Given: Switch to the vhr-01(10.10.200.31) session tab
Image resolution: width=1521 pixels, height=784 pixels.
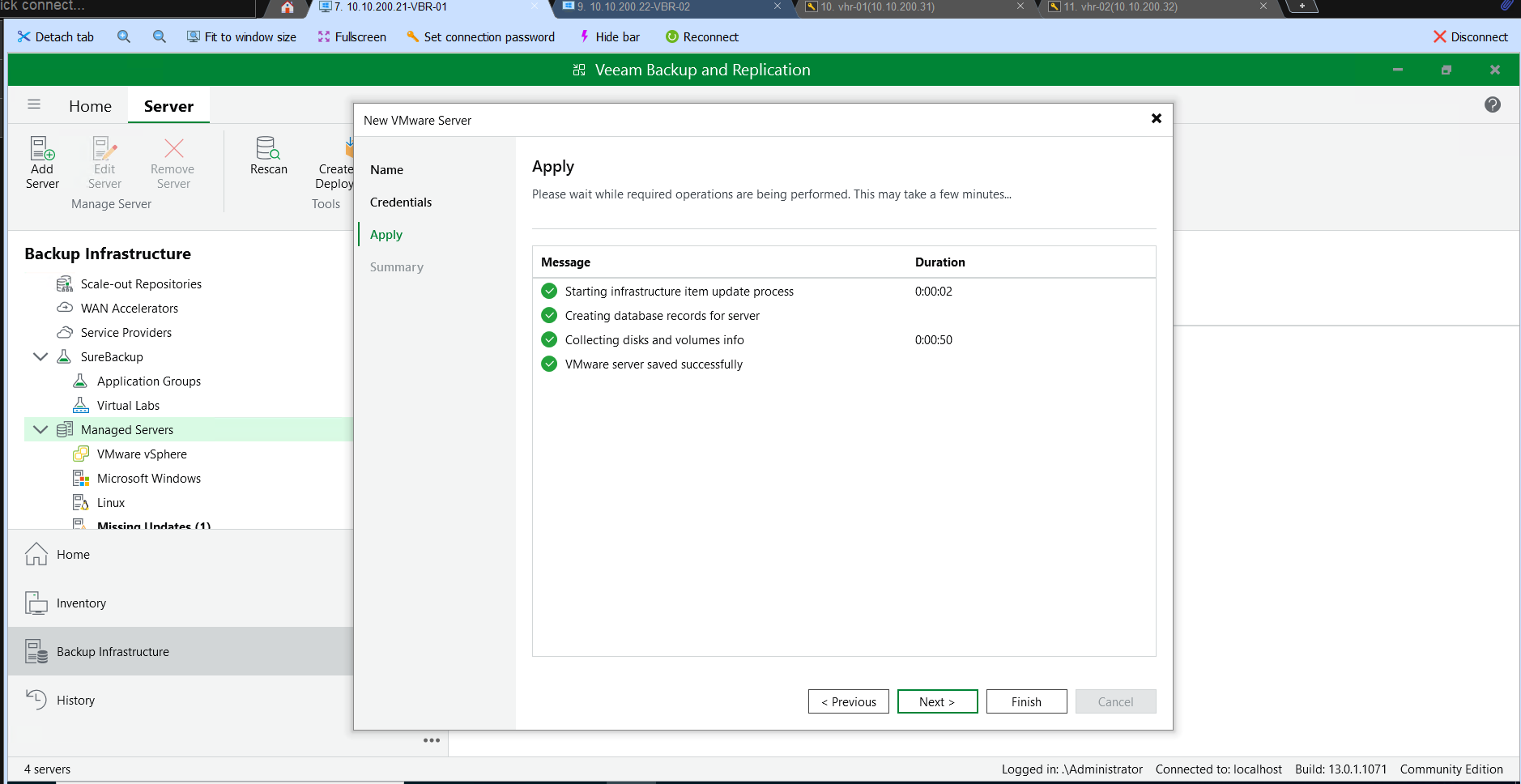Looking at the screenshot, I should point(915,7).
